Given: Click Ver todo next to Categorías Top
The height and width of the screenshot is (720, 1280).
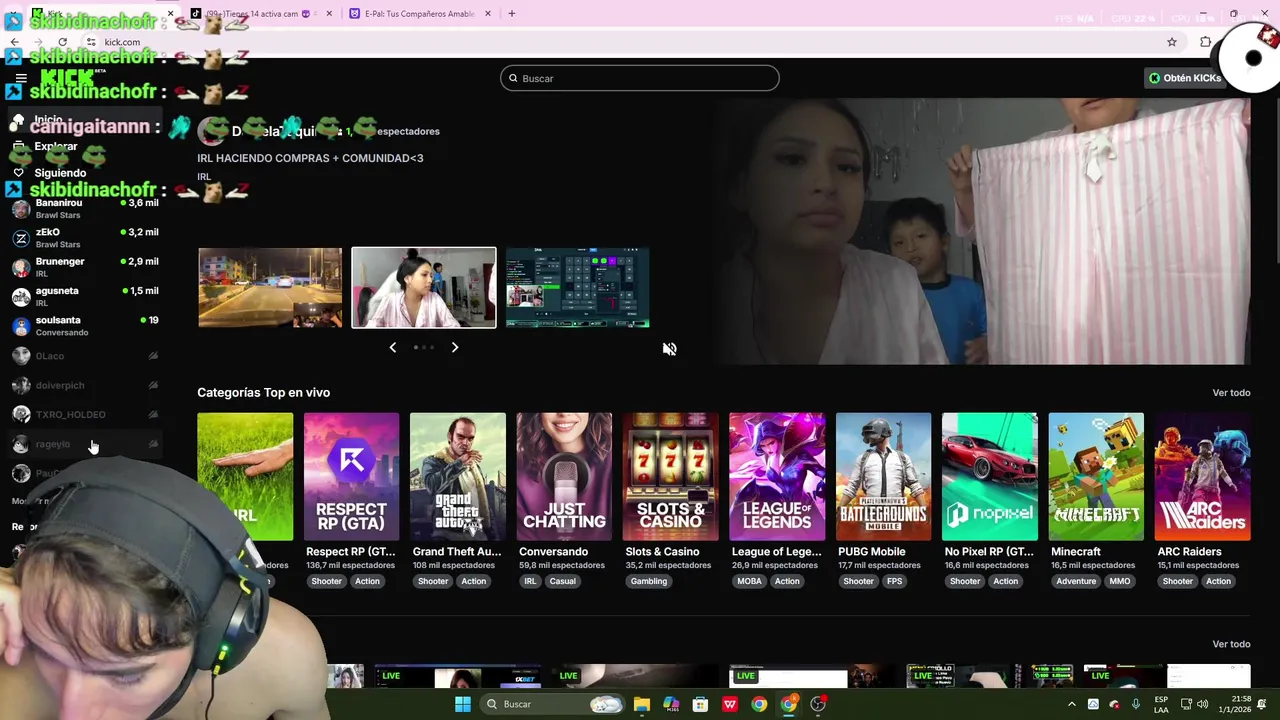Looking at the screenshot, I should (x=1231, y=393).
